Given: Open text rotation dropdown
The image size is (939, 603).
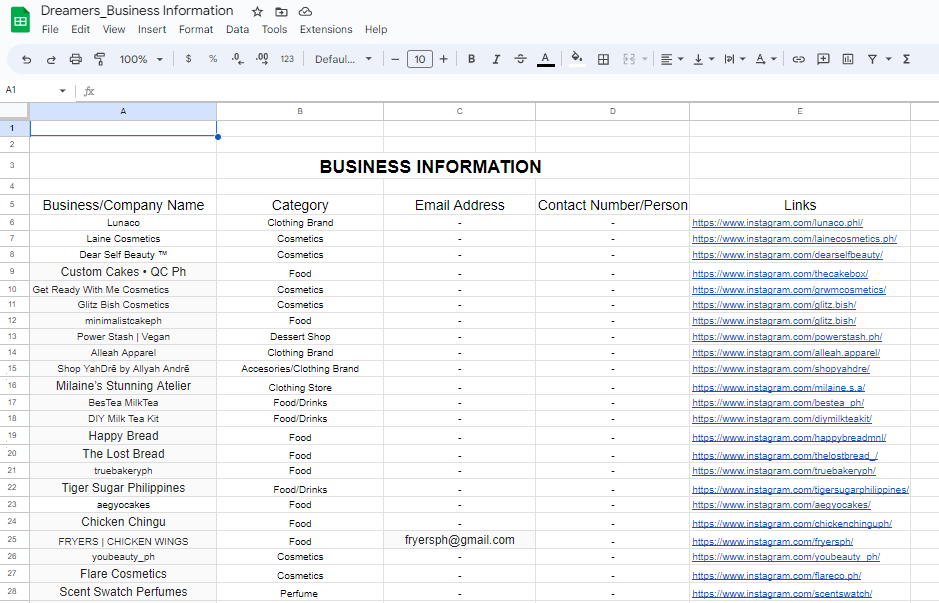Looking at the screenshot, I should click(765, 59).
